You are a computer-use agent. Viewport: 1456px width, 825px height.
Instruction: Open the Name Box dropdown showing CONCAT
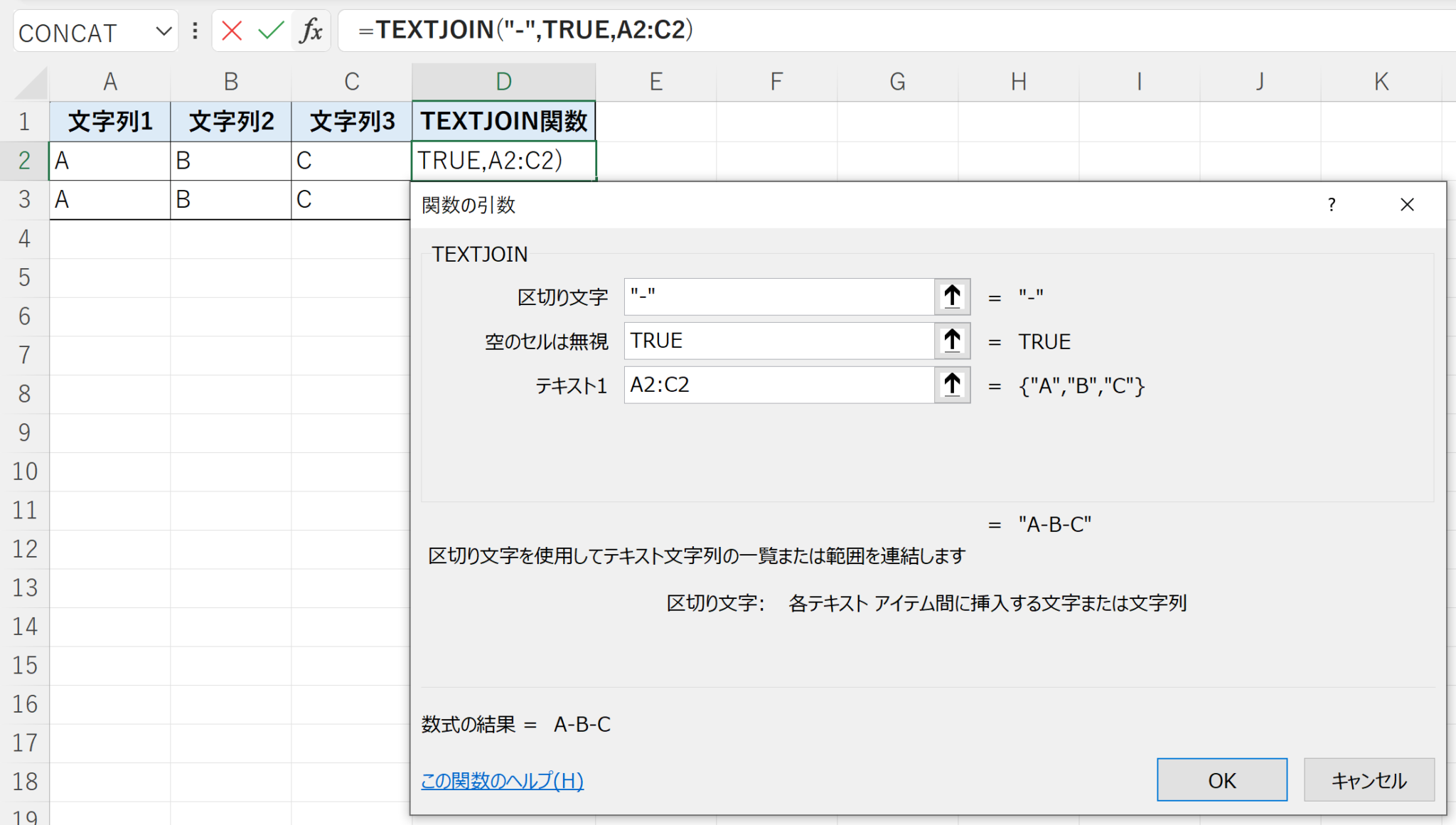tap(164, 31)
